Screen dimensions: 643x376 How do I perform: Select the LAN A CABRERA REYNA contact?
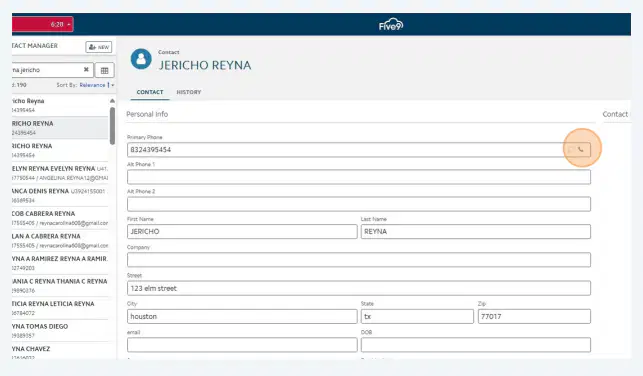(60, 240)
